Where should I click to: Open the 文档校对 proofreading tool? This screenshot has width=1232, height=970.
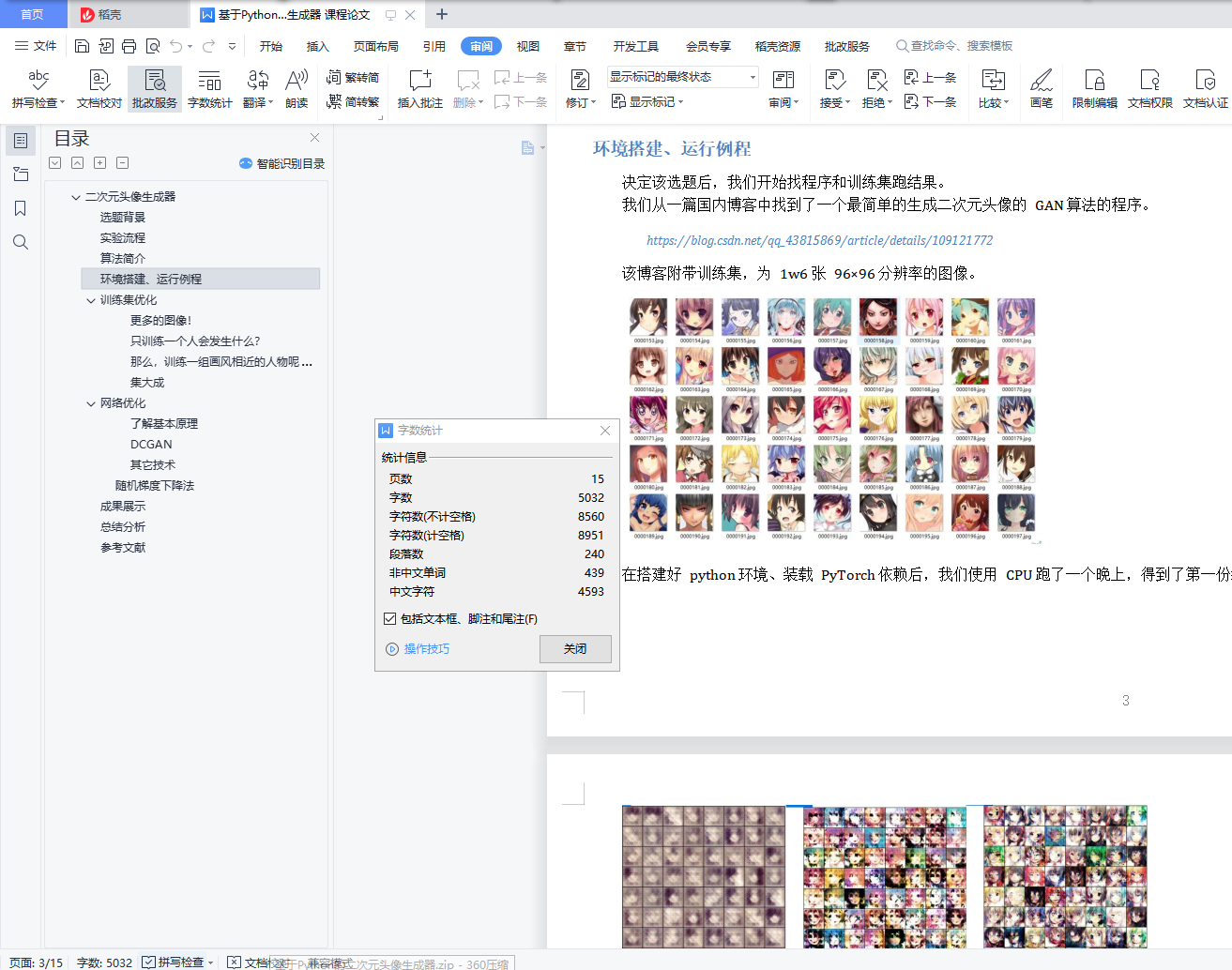(x=99, y=89)
